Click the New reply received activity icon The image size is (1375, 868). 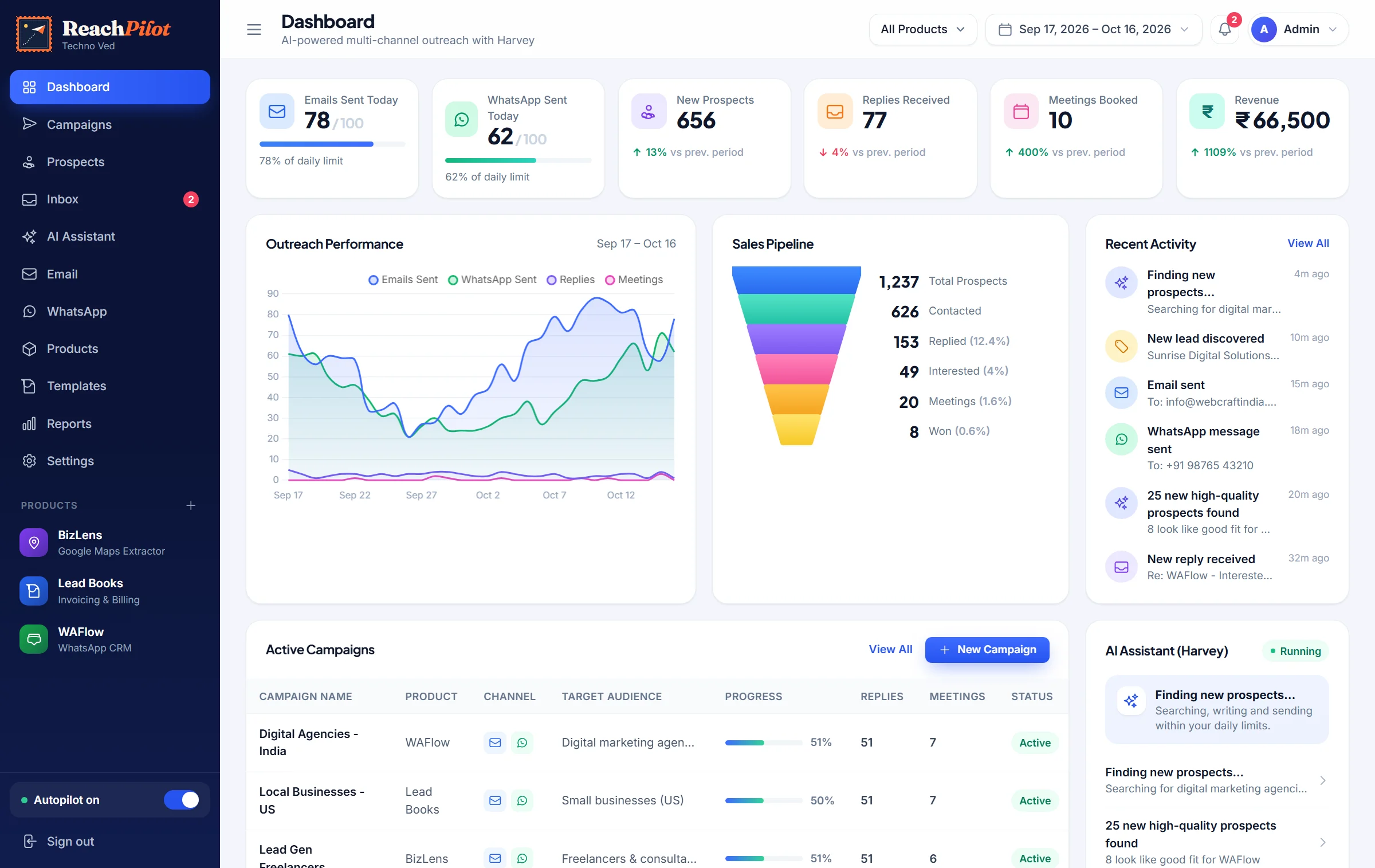pos(1121,567)
